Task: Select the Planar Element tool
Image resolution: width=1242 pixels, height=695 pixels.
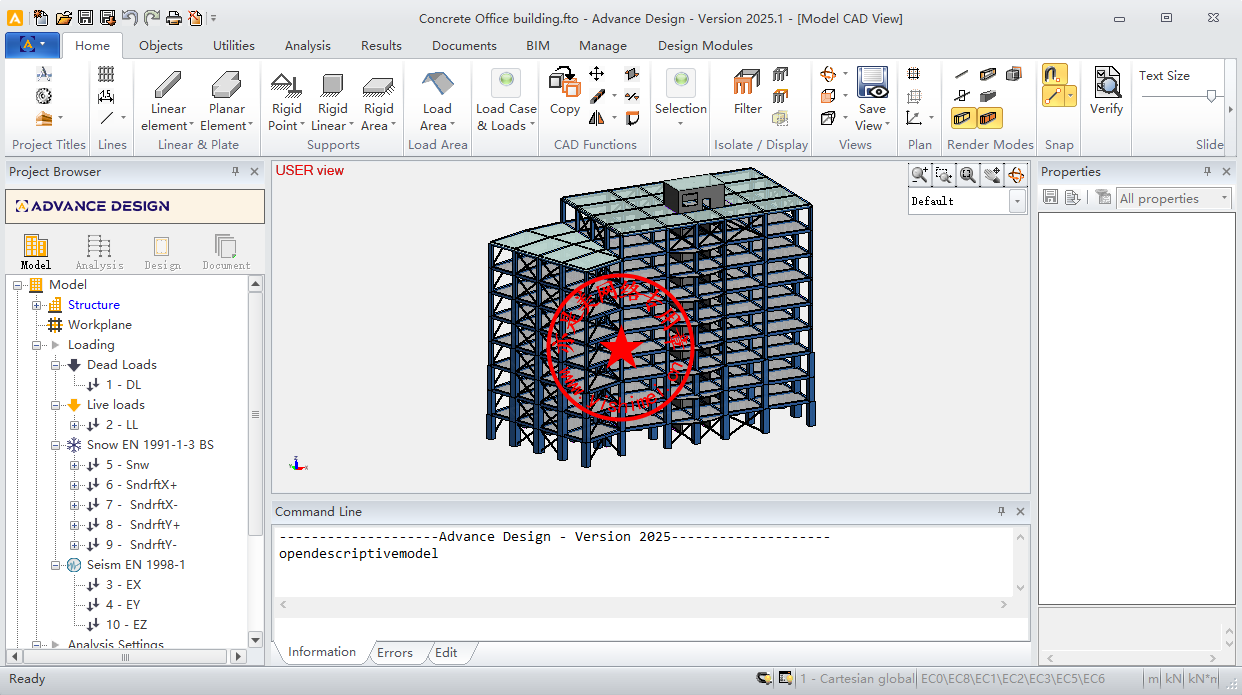Action: pyautogui.click(x=226, y=101)
